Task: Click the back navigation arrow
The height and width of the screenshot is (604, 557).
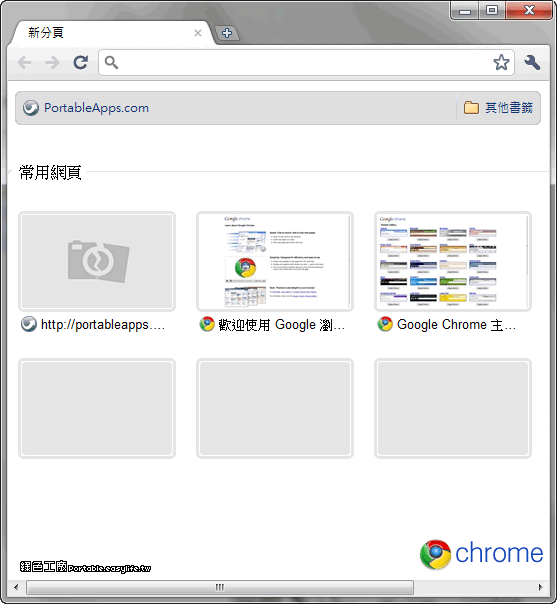Action: (x=25, y=62)
